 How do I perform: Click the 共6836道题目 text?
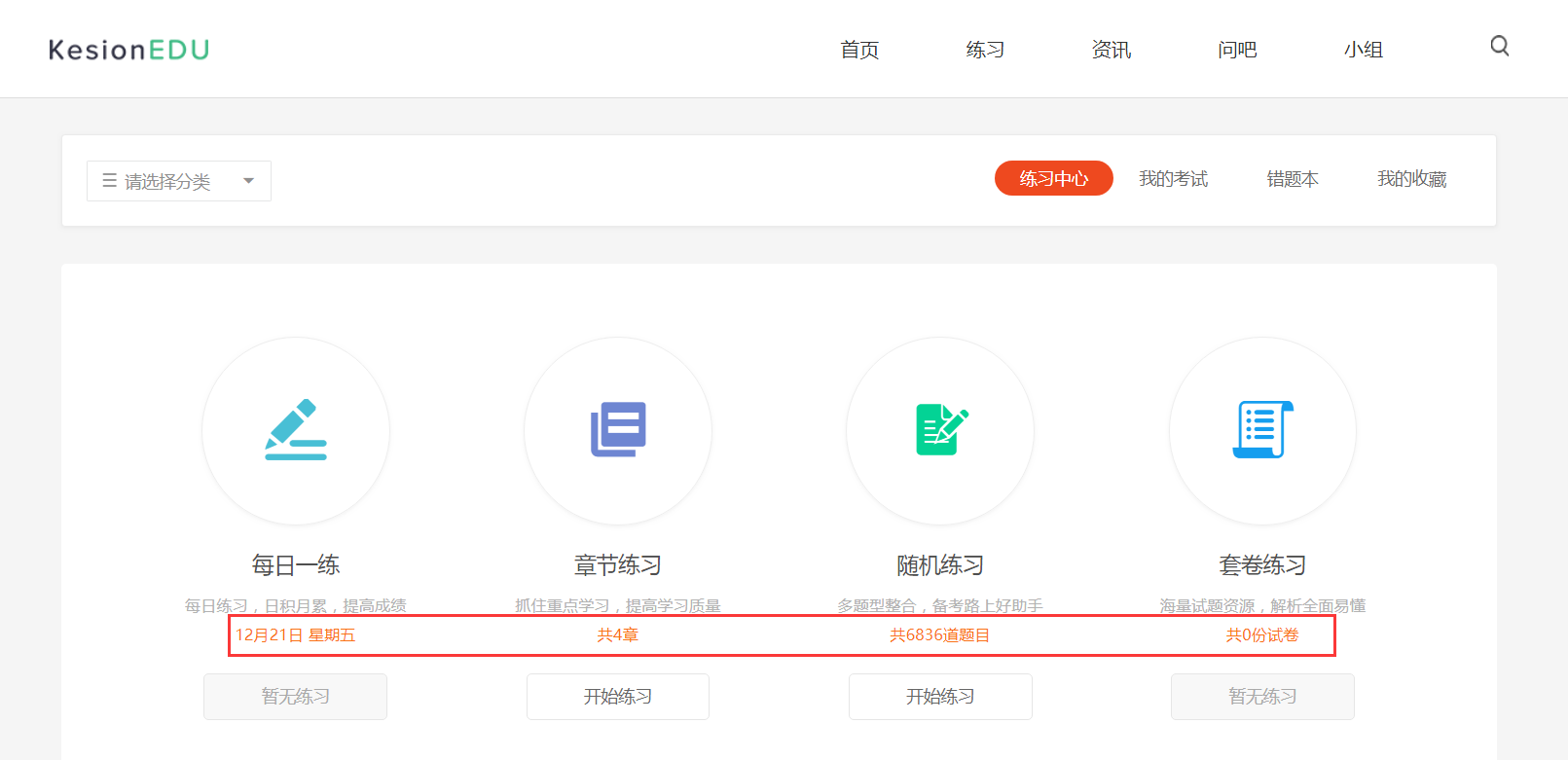tap(940, 635)
